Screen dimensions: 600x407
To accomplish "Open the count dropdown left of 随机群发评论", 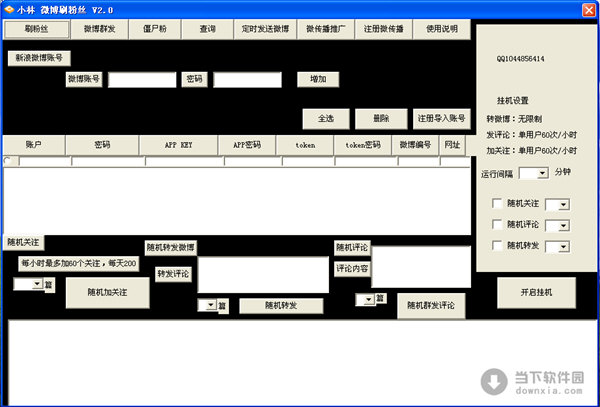I will click(x=369, y=300).
